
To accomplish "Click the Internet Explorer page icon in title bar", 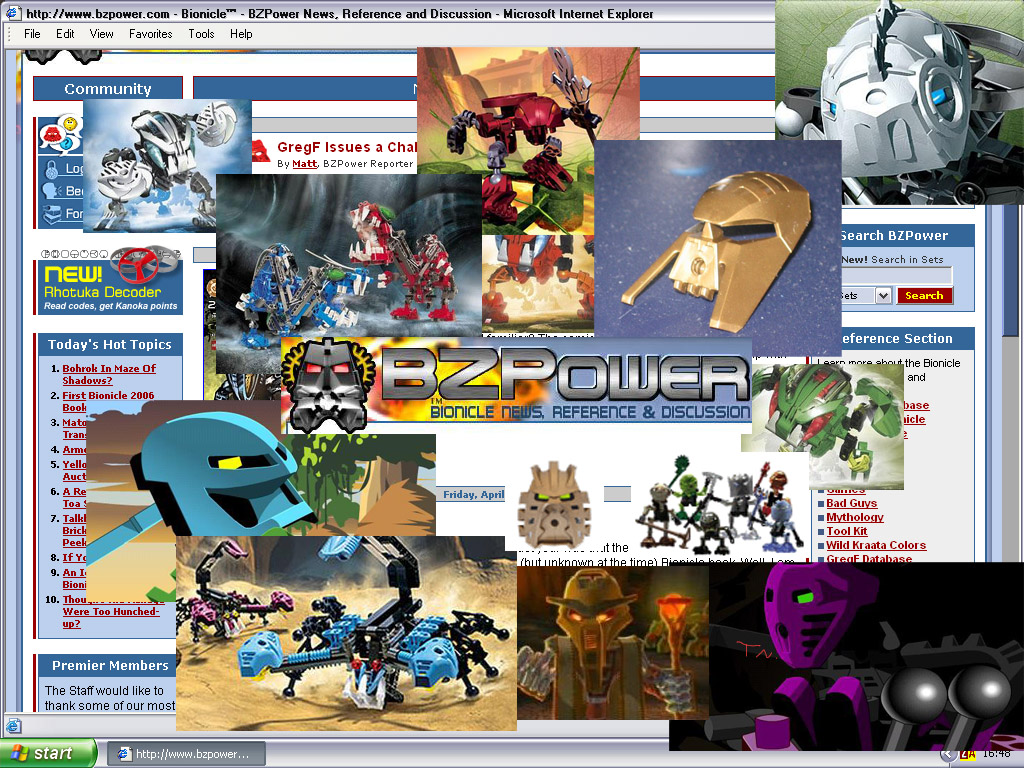I will 13,12.
